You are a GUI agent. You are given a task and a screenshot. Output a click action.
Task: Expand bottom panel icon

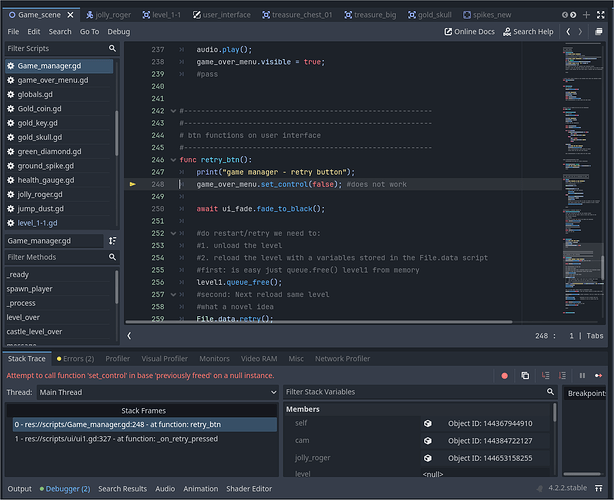click(x=599, y=488)
